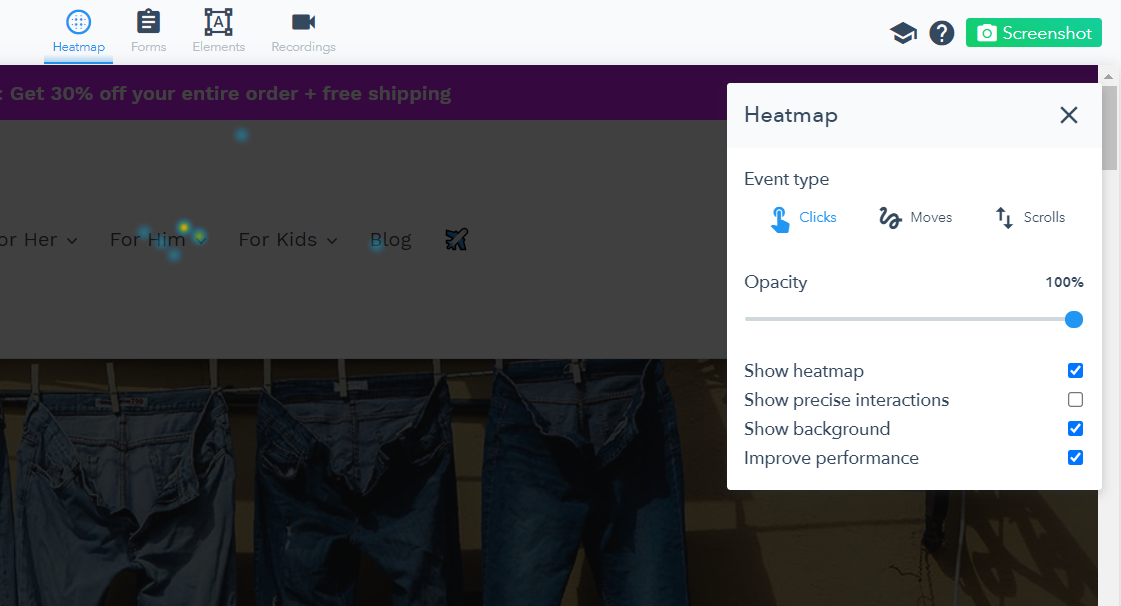Image resolution: width=1121 pixels, height=606 pixels.
Task: Open the Blog link in navigation
Action: click(x=390, y=239)
